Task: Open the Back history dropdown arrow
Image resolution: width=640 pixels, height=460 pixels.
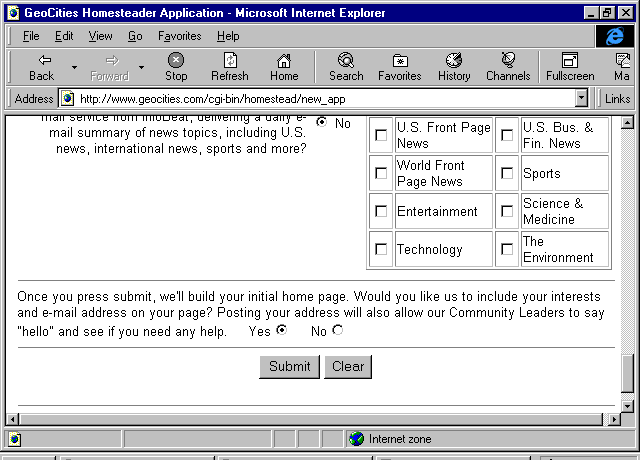Action: tap(74, 67)
